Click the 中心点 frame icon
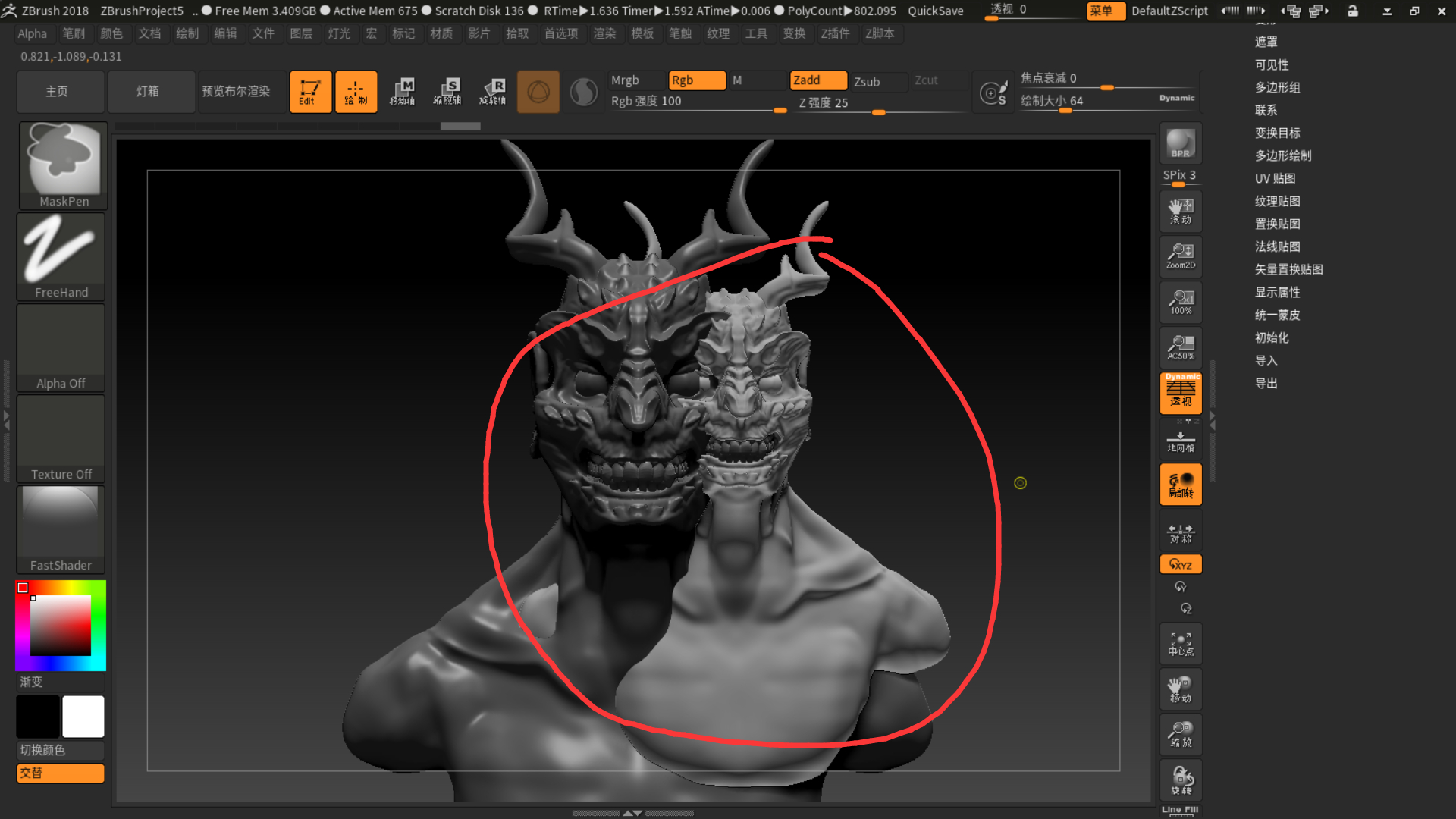Viewport: 1456px width, 819px height. point(1180,644)
